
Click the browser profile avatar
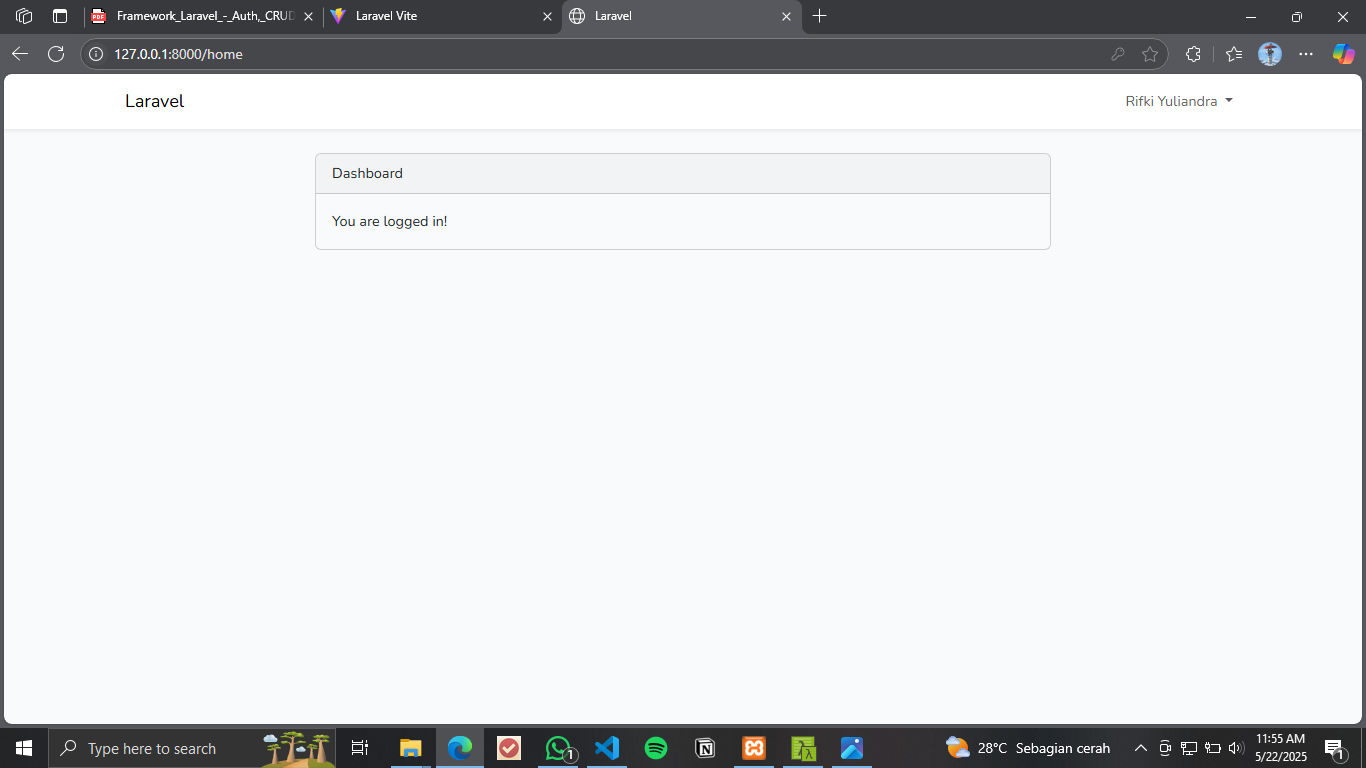[1270, 54]
